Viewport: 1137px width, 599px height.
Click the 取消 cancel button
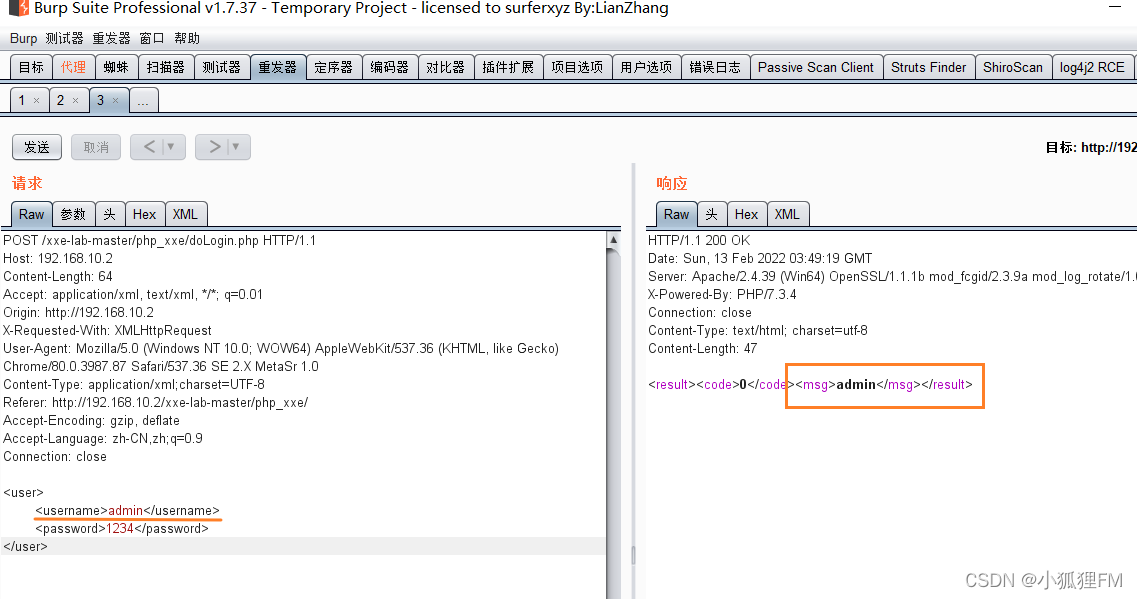pos(96,147)
